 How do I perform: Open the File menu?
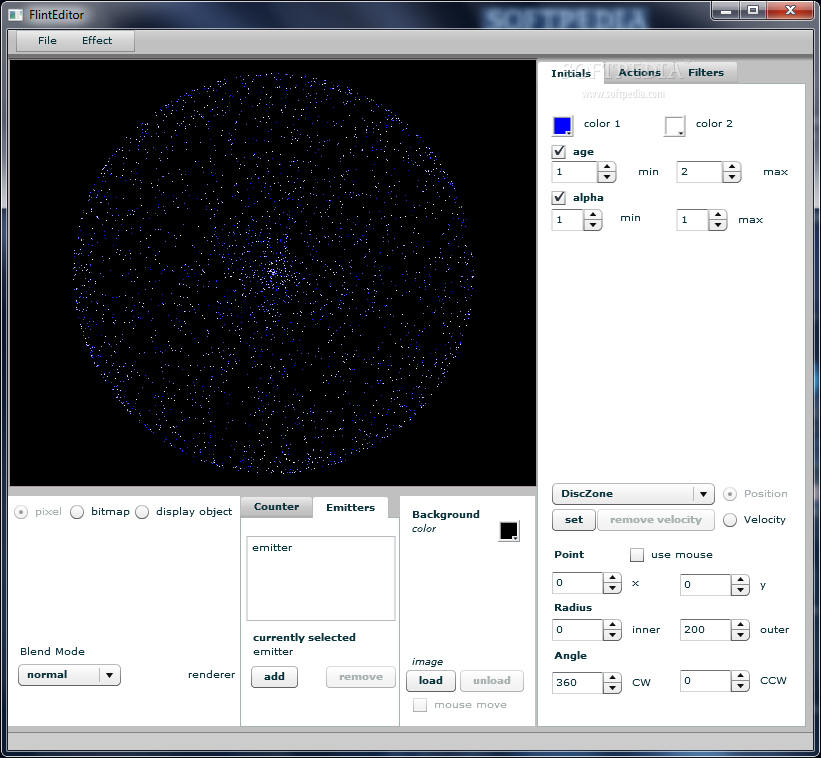tap(47, 40)
